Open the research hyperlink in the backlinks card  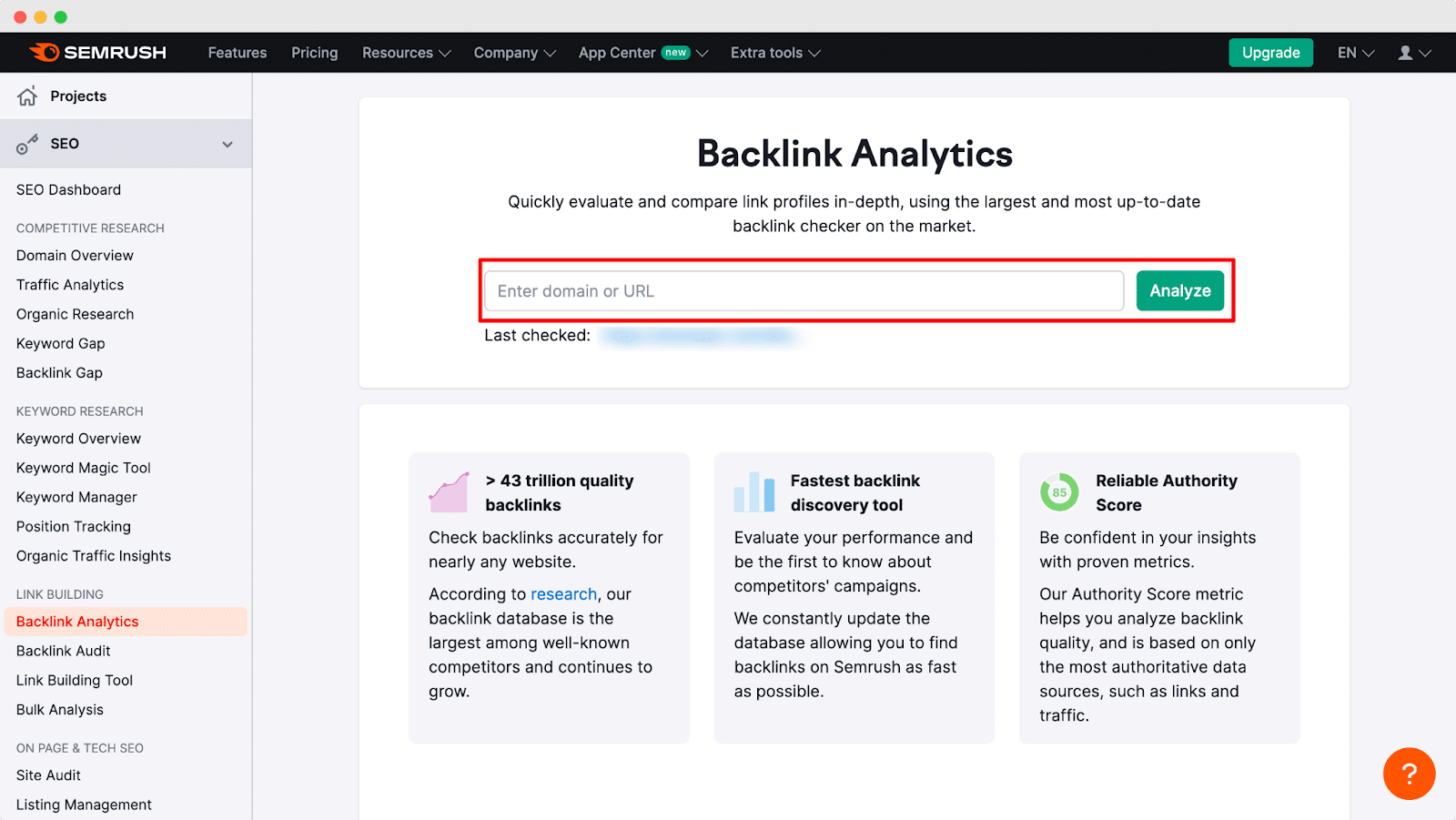[563, 593]
